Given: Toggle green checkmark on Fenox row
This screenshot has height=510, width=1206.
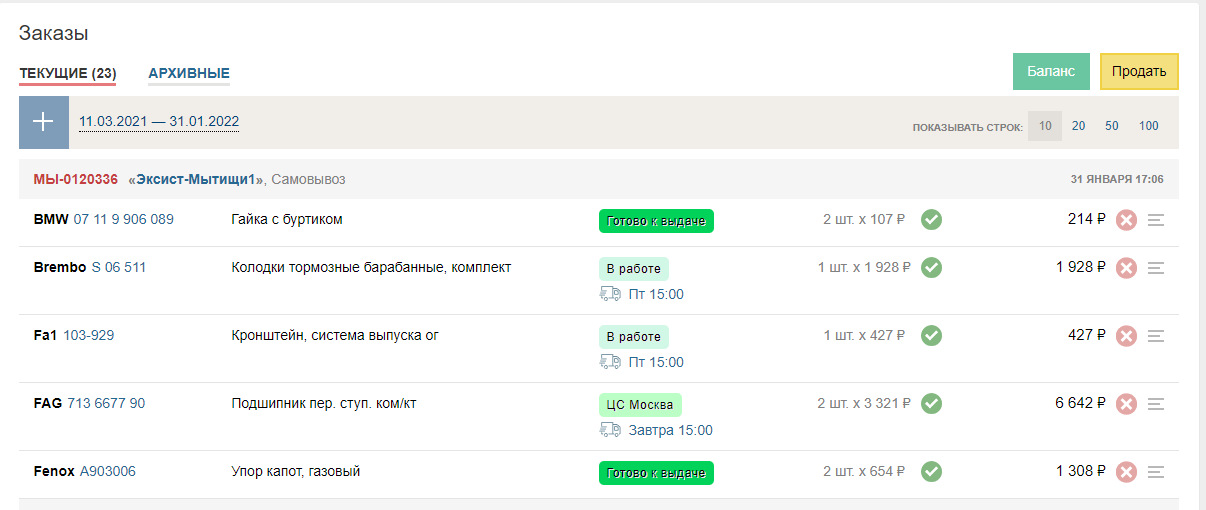Looking at the screenshot, I should (x=931, y=471).
